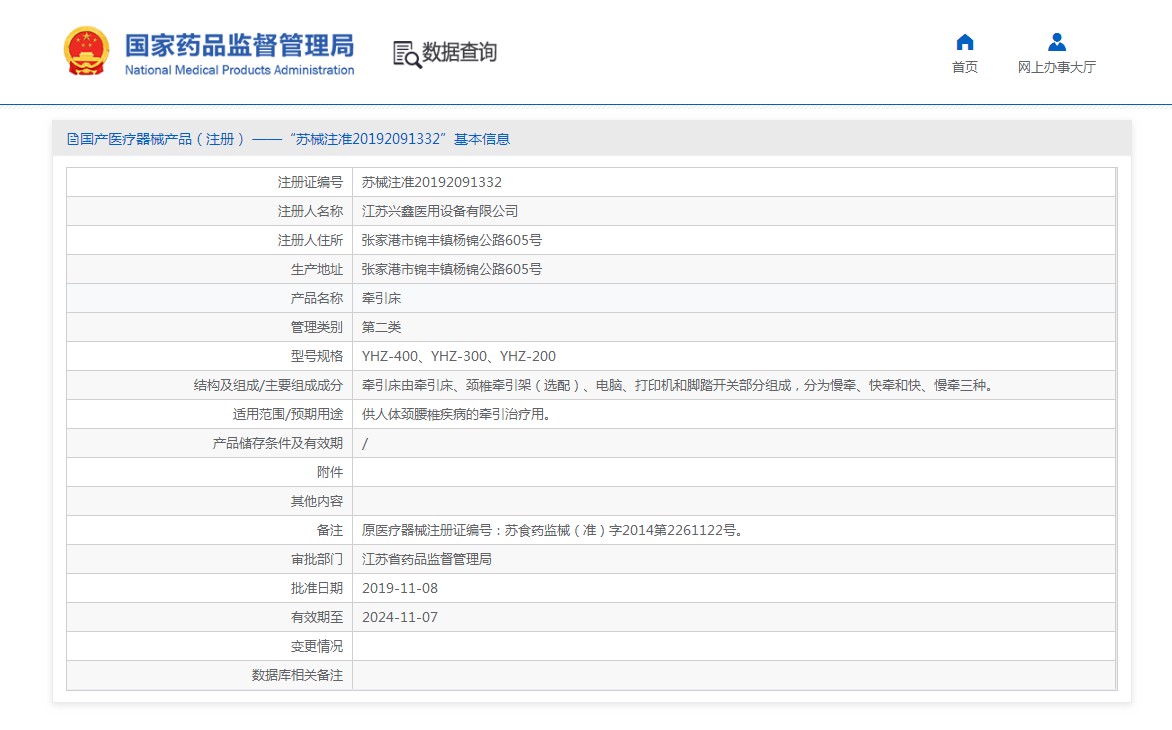Click the slash value in 产品储存条件 row
Viewport: 1172px width, 730px height.
(x=365, y=444)
